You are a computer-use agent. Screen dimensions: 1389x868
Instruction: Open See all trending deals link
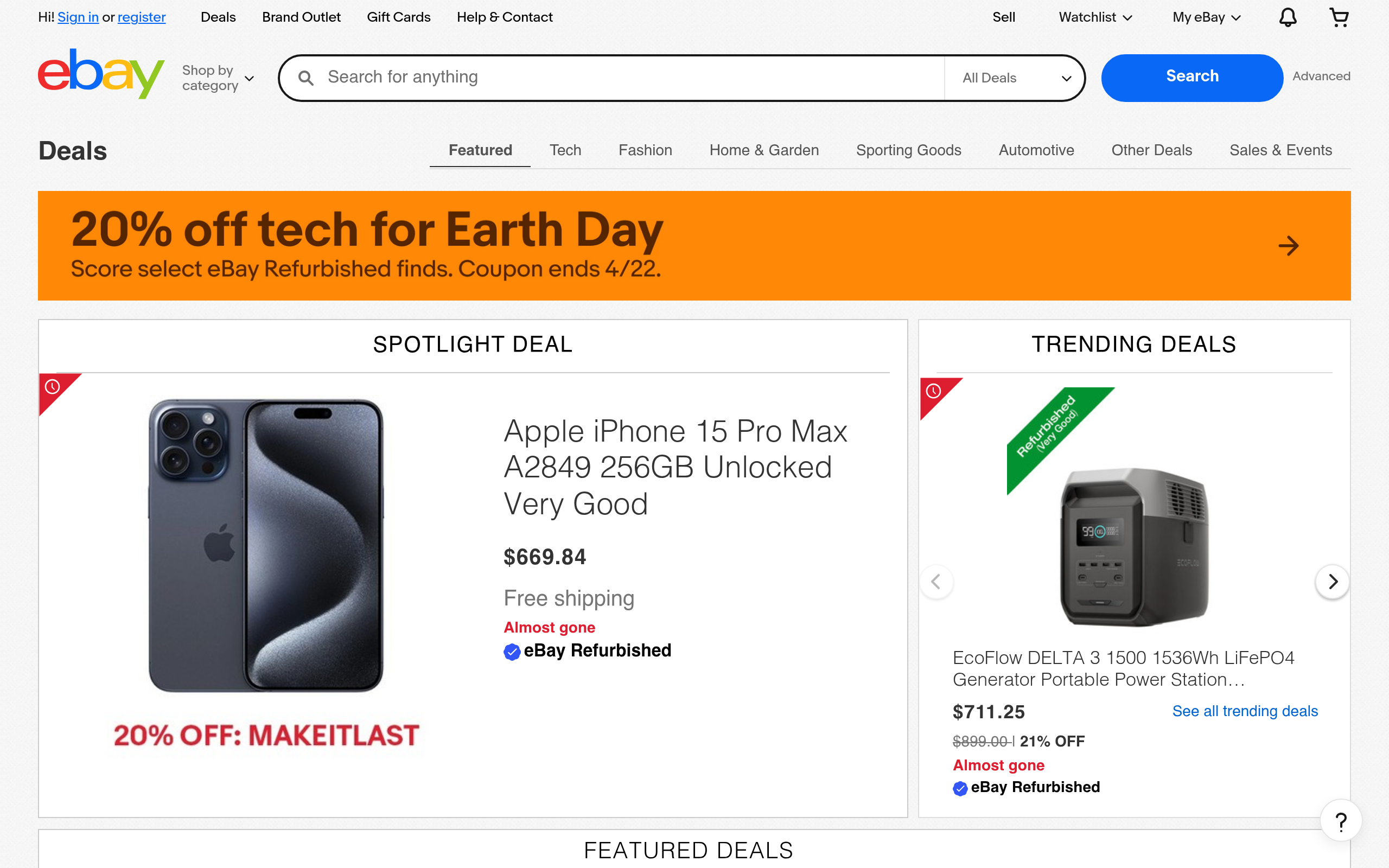click(x=1244, y=711)
